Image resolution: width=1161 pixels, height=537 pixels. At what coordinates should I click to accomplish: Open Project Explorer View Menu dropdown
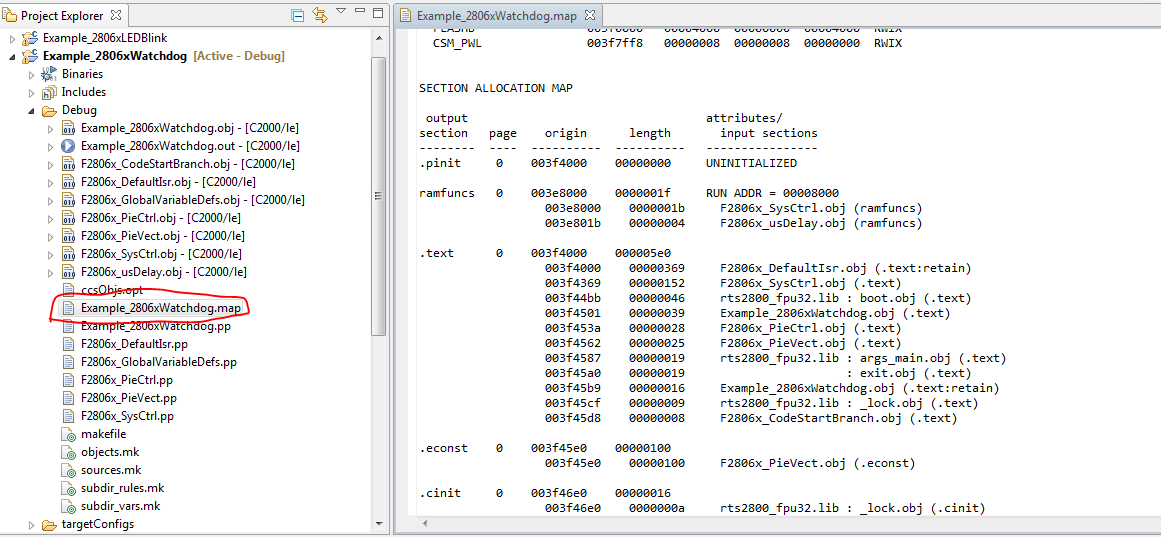point(341,11)
